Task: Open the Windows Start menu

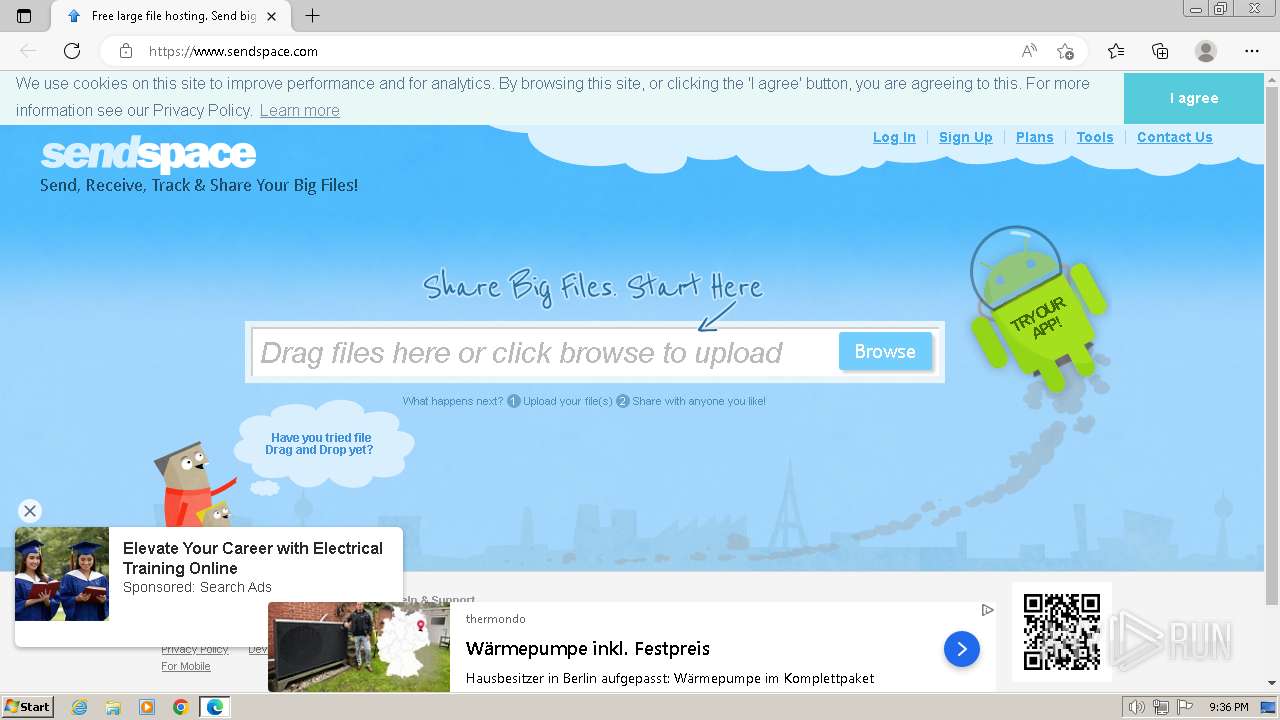Action: [28, 707]
